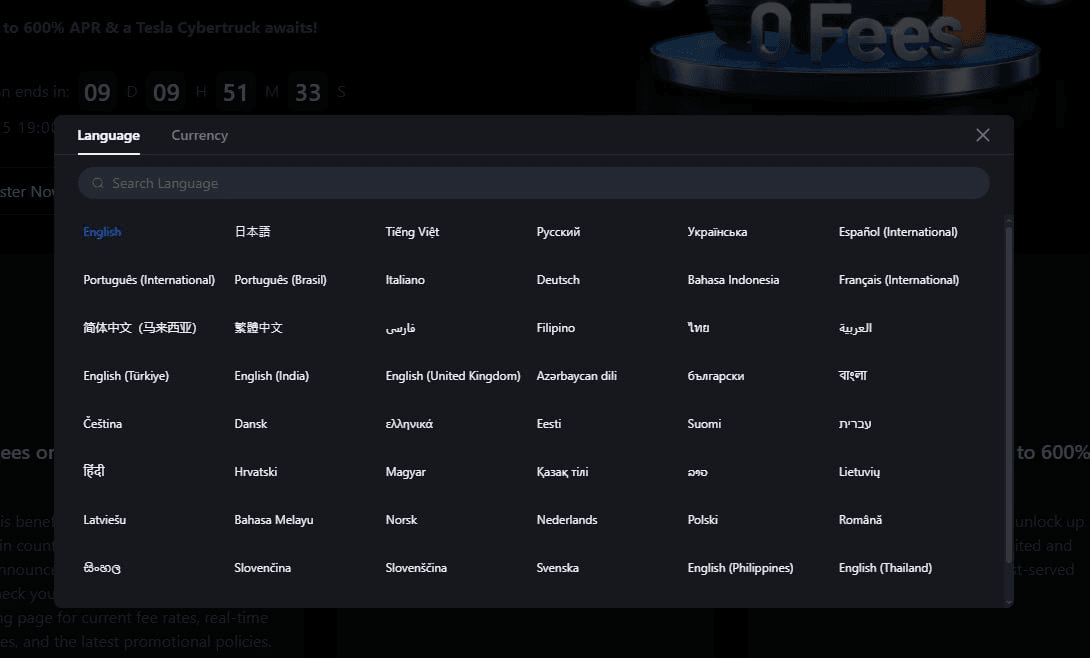Choose Português (Brasil)
Screen dimensions: 1090x658
280,280
